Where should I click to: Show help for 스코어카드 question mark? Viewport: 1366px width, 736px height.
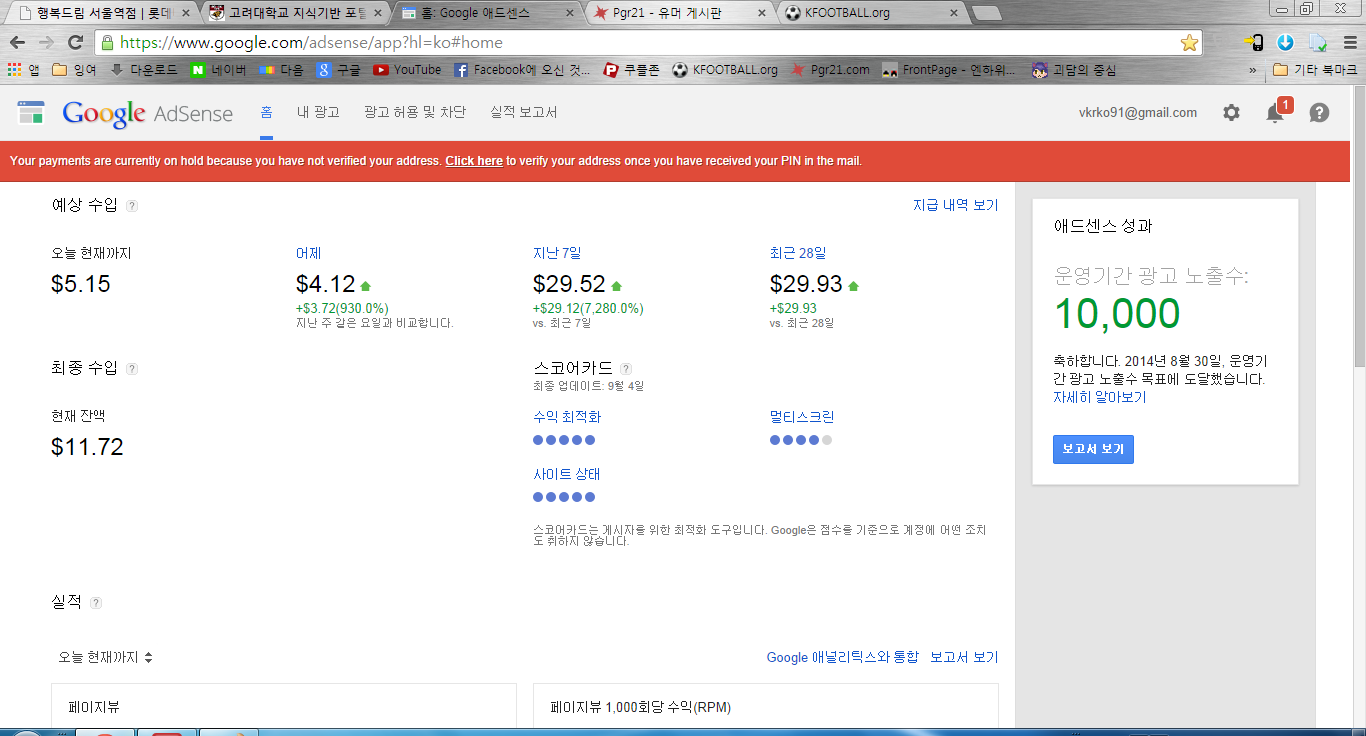tap(626, 369)
